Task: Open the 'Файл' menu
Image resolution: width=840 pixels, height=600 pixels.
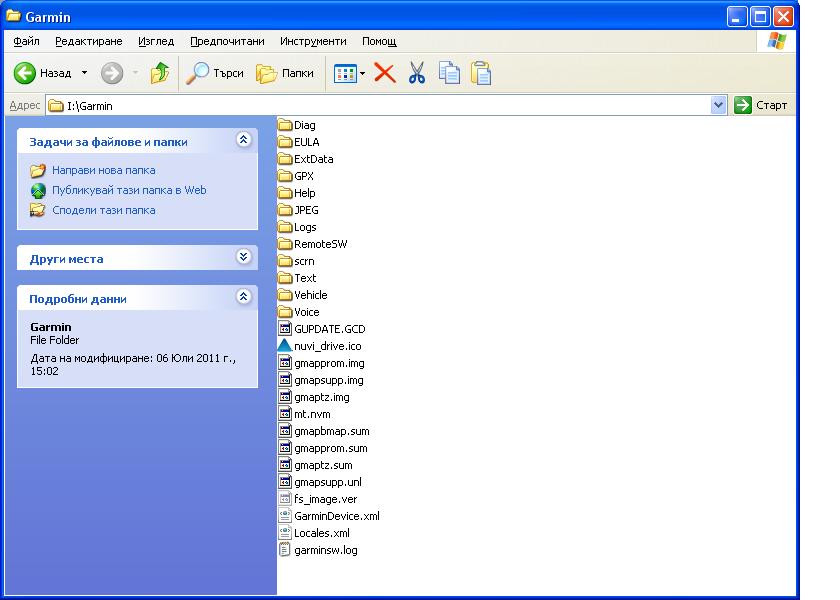Action: (x=27, y=41)
